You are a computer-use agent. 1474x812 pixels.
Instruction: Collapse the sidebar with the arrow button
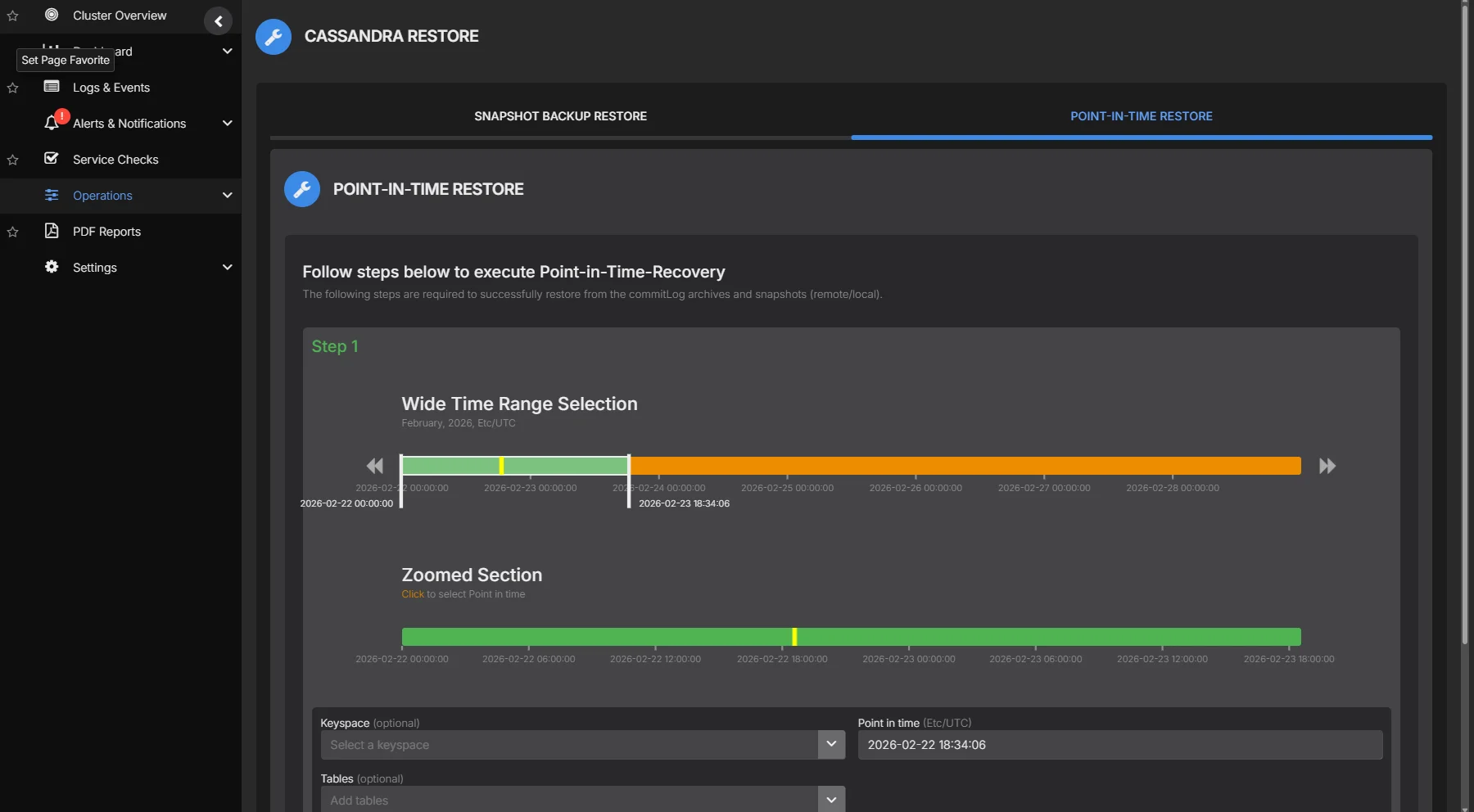click(218, 21)
